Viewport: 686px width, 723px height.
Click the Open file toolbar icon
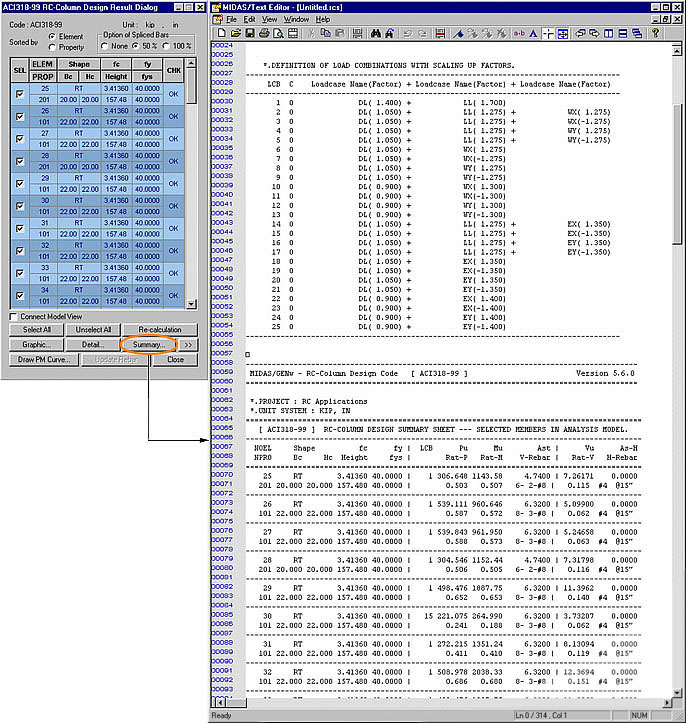(x=235, y=33)
